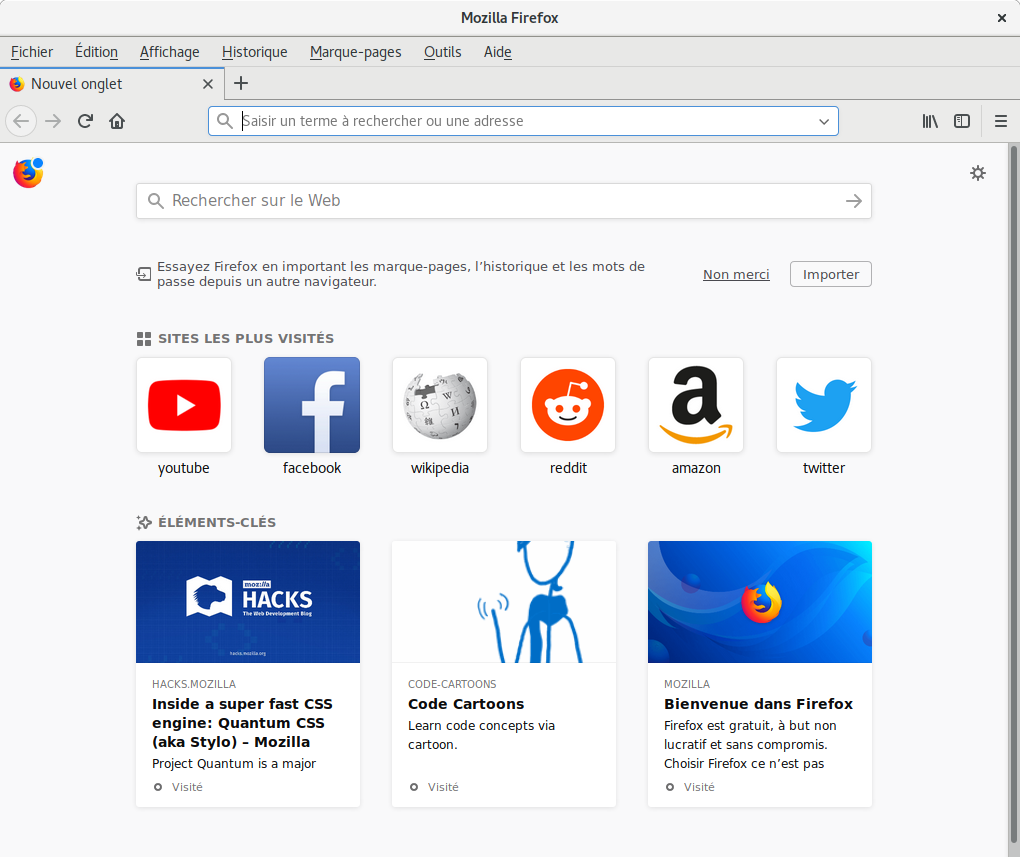This screenshot has height=857, width=1020.
Task: Click the Firefox logo with notification dot
Action: tap(28, 173)
